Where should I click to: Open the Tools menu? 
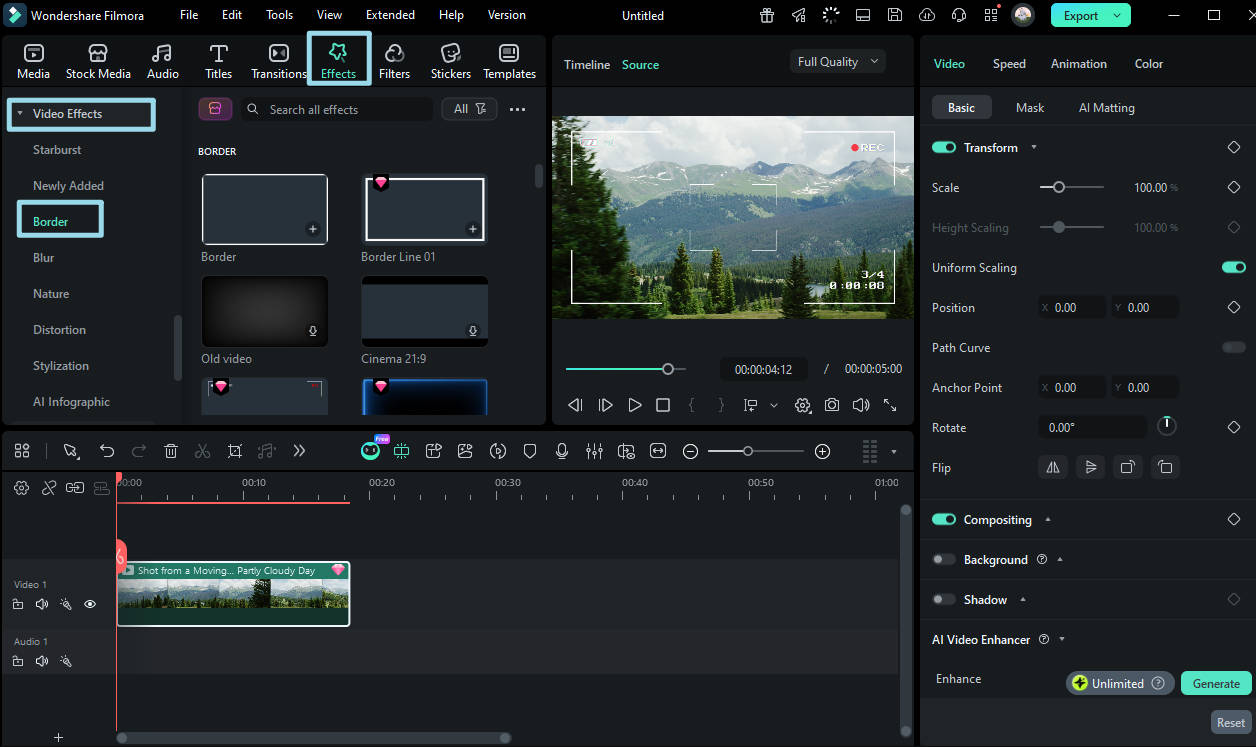click(279, 14)
